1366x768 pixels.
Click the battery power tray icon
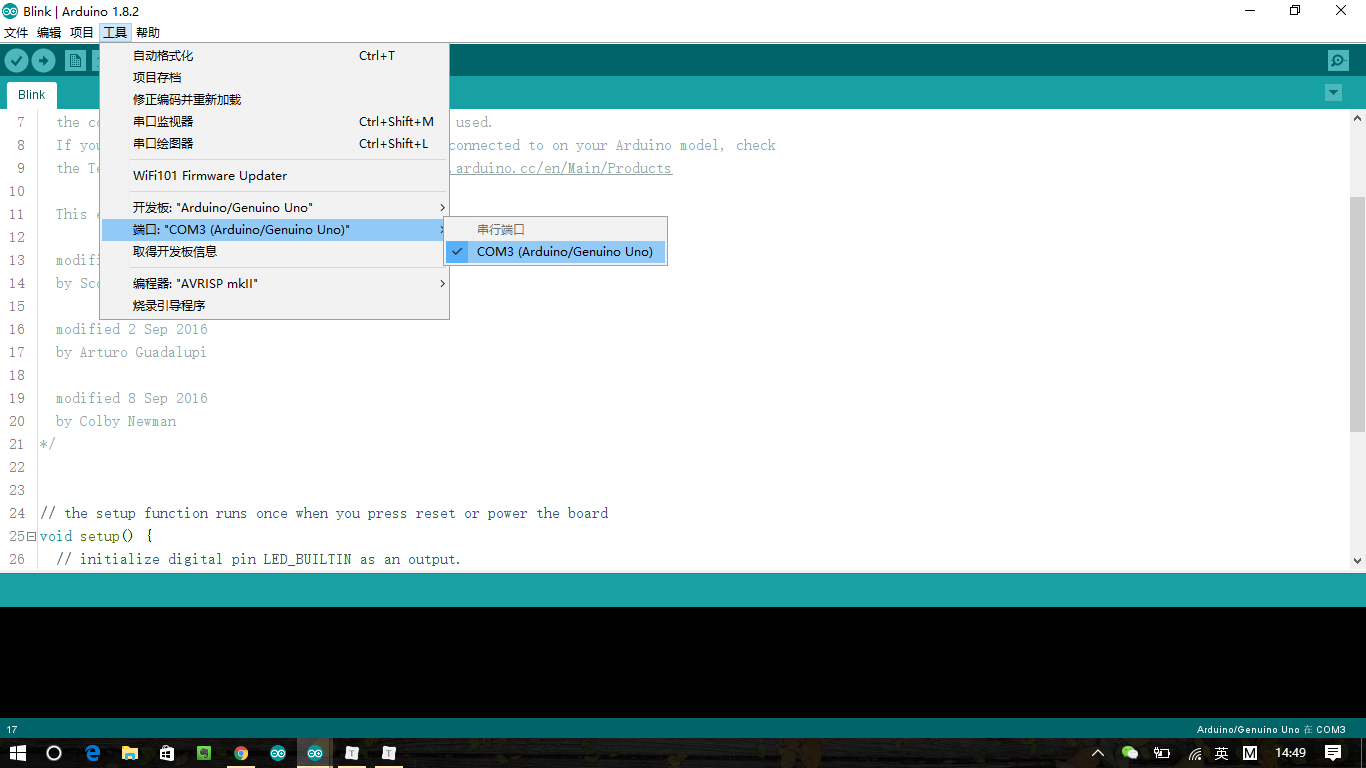click(1162, 753)
